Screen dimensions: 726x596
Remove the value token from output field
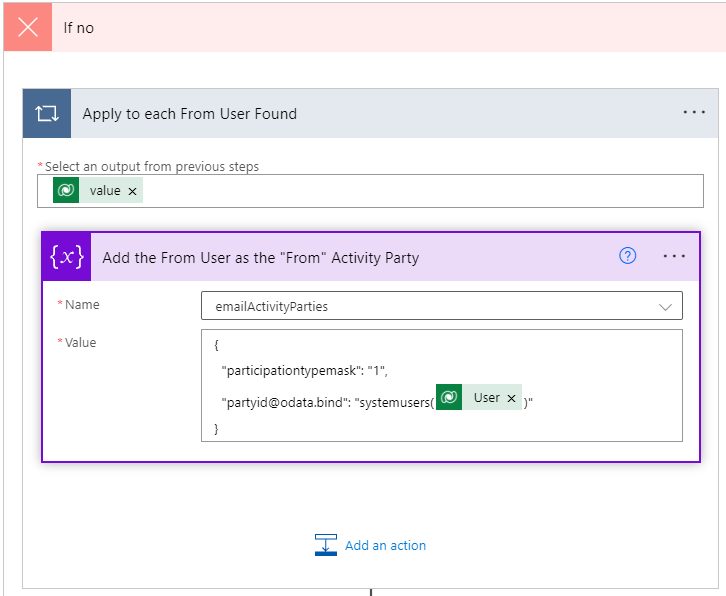click(x=132, y=191)
